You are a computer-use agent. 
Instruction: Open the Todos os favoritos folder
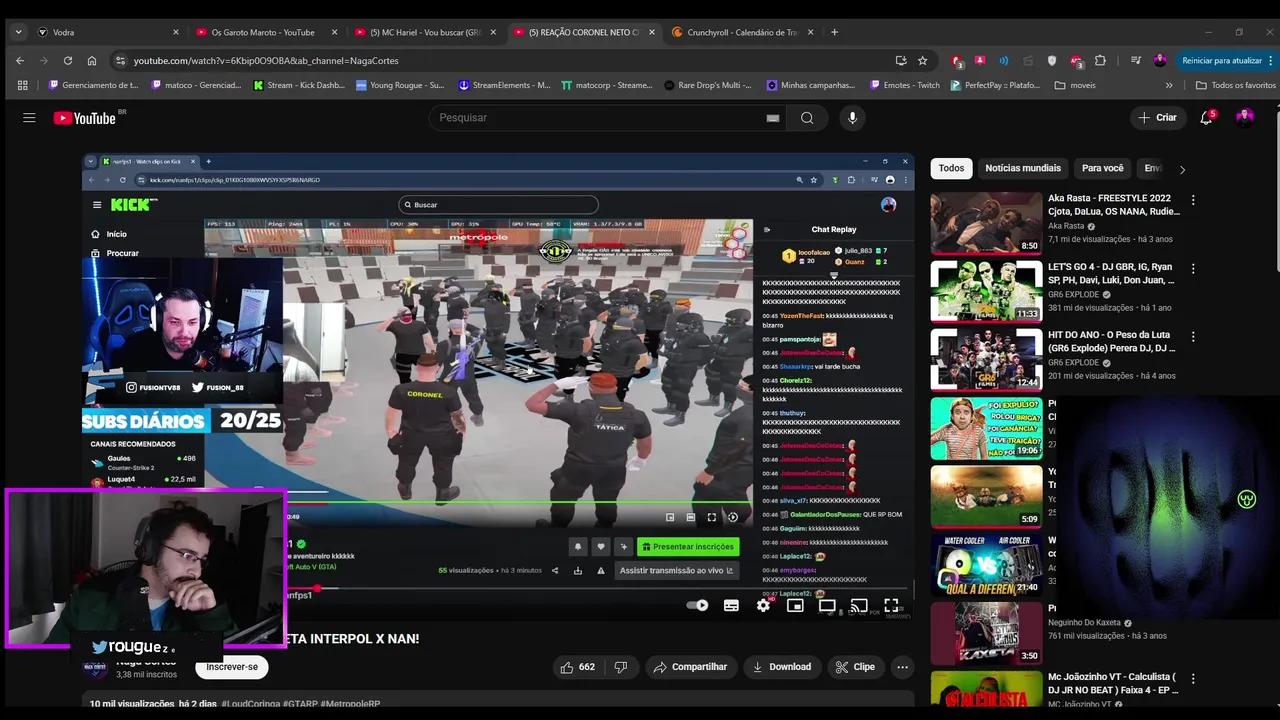point(1236,85)
